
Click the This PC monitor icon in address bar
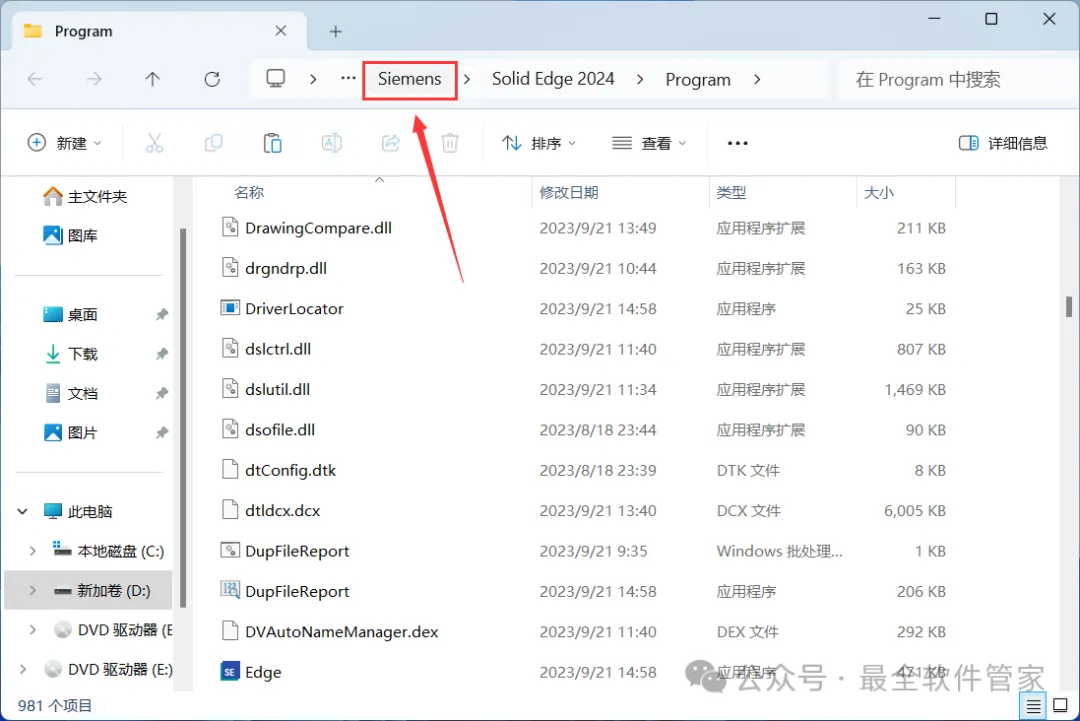(276, 79)
